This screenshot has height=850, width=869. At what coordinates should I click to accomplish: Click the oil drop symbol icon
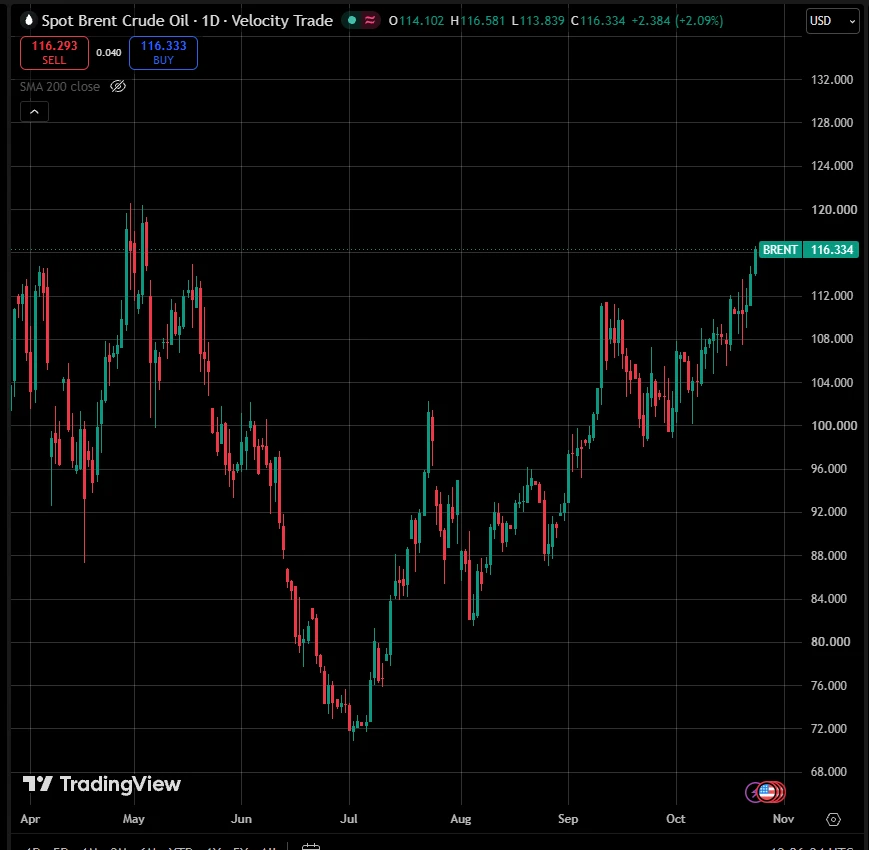pos(29,21)
